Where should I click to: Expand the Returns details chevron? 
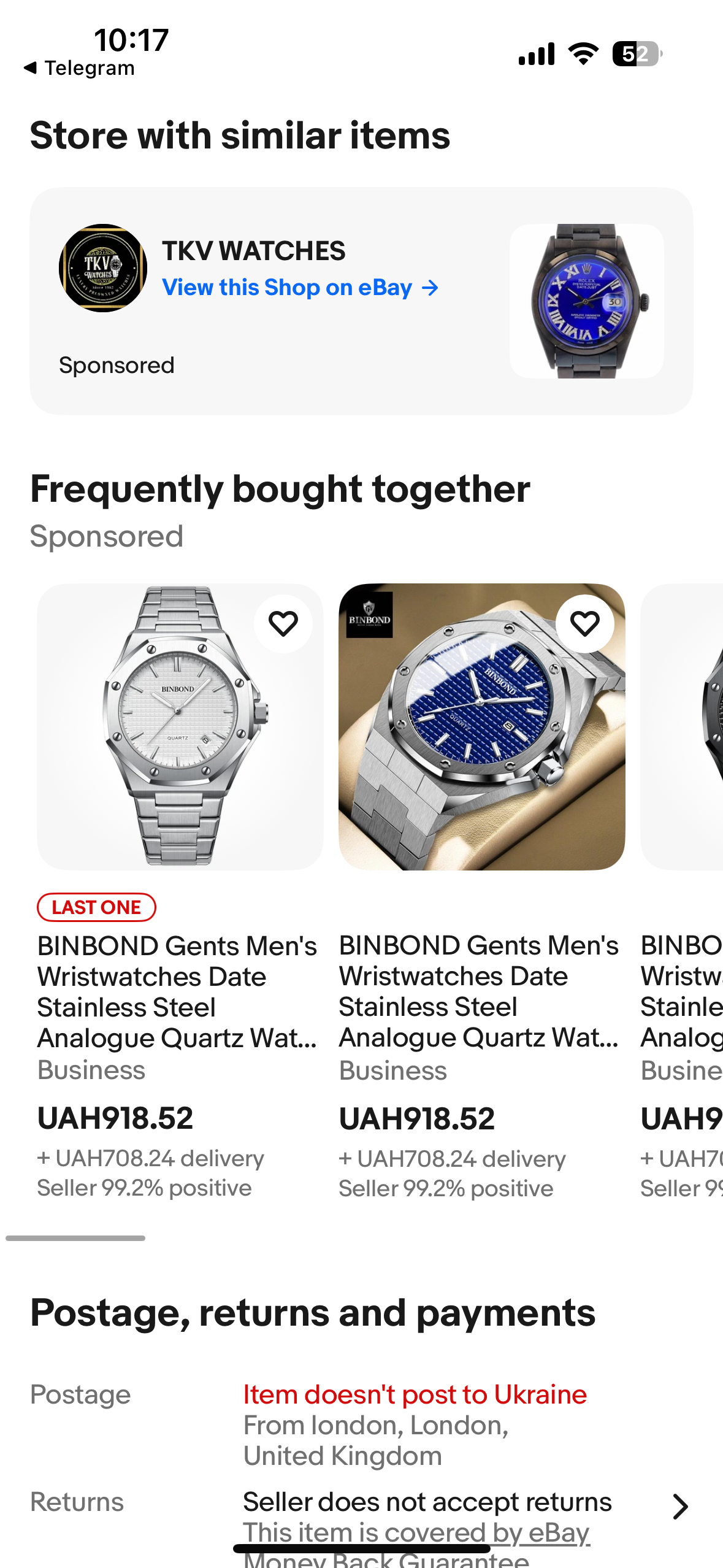pyautogui.click(x=680, y=1506)
